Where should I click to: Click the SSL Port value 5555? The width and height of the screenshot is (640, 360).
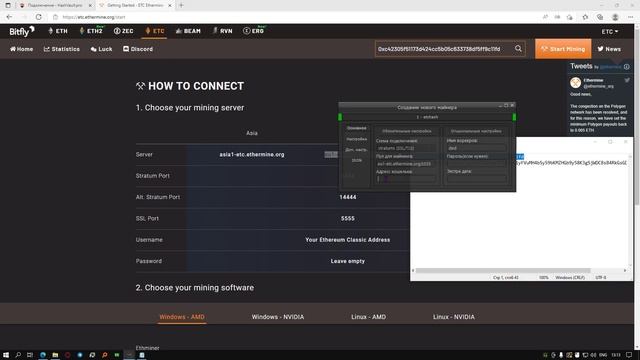[348, 219]
